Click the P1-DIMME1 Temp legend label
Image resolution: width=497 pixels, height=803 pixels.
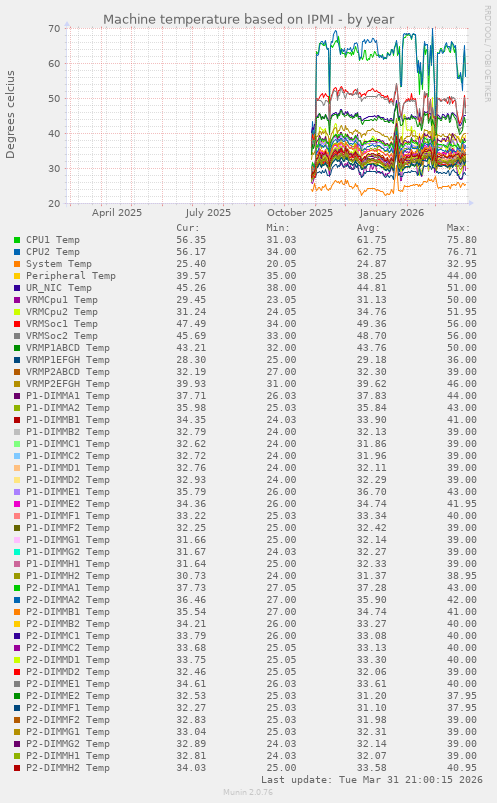[68, 492]
